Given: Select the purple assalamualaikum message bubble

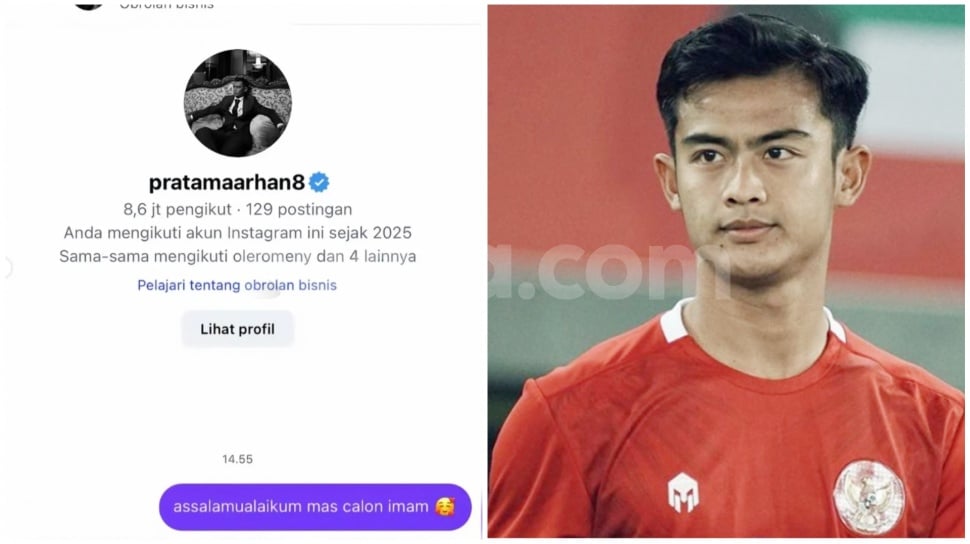Looking at the screenshot, I should (315, 507).
